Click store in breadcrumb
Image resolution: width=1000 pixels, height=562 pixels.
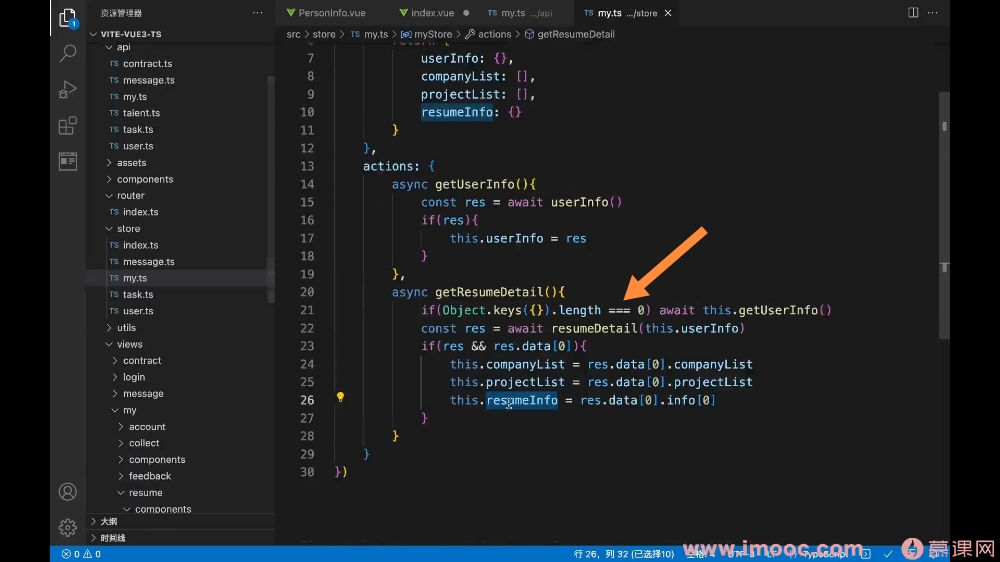coord(324,34)
